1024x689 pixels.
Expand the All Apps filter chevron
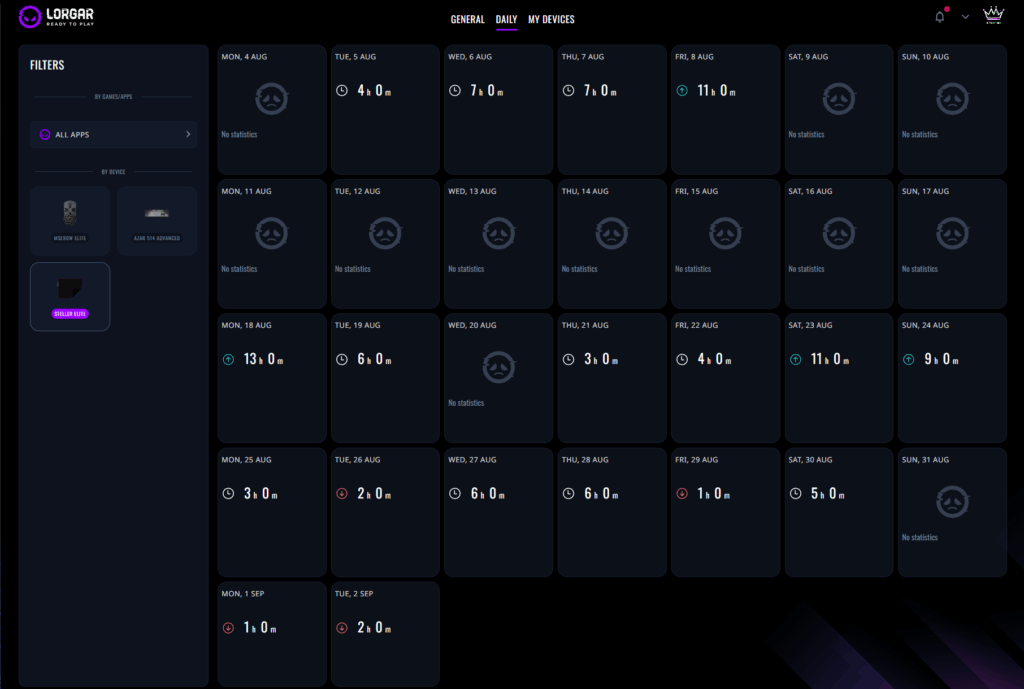pos(187,134)
